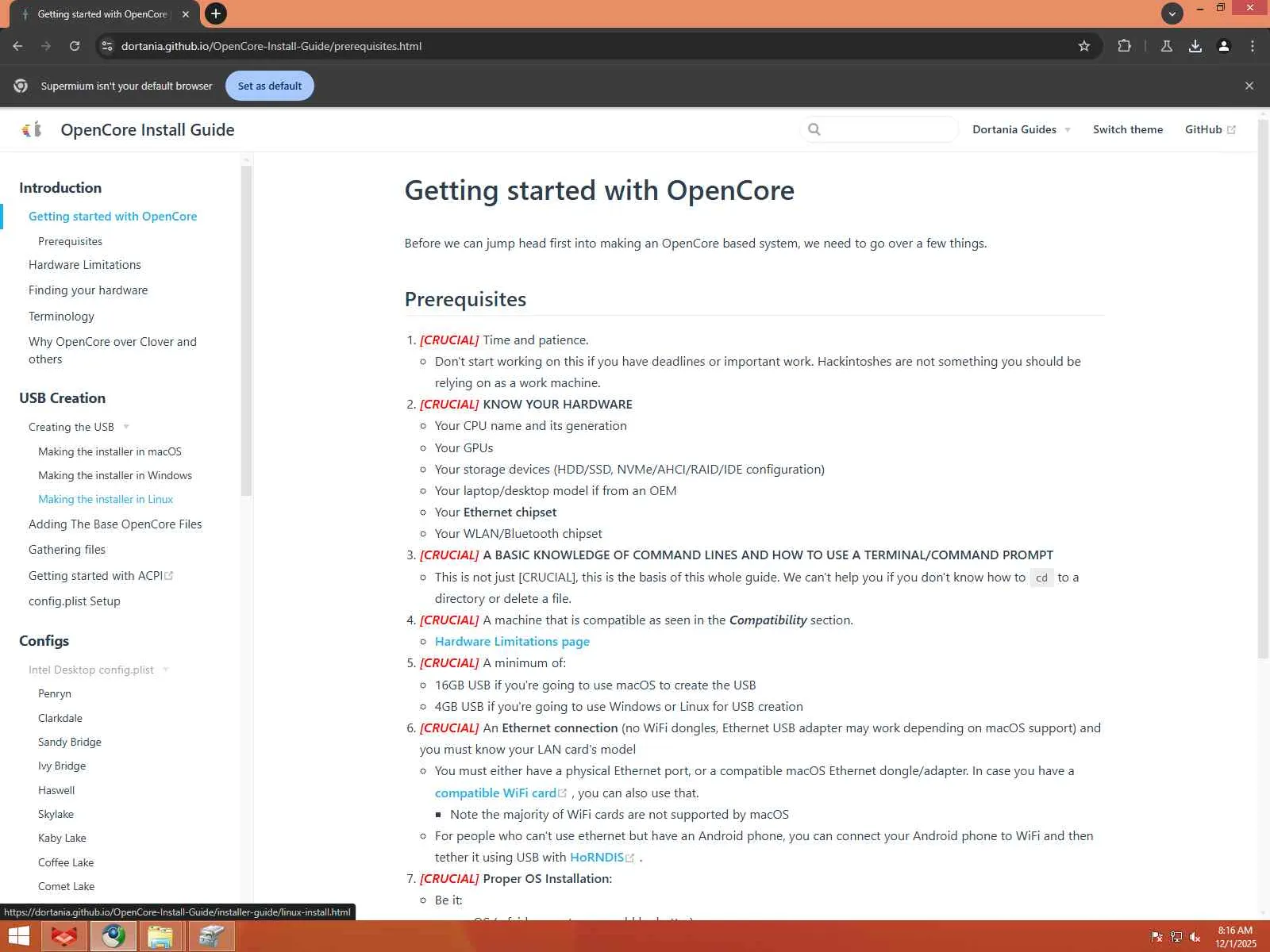The image size is (1270, 952).
Task: Click the OpenCore logo icon
Action: pos(32,129)
